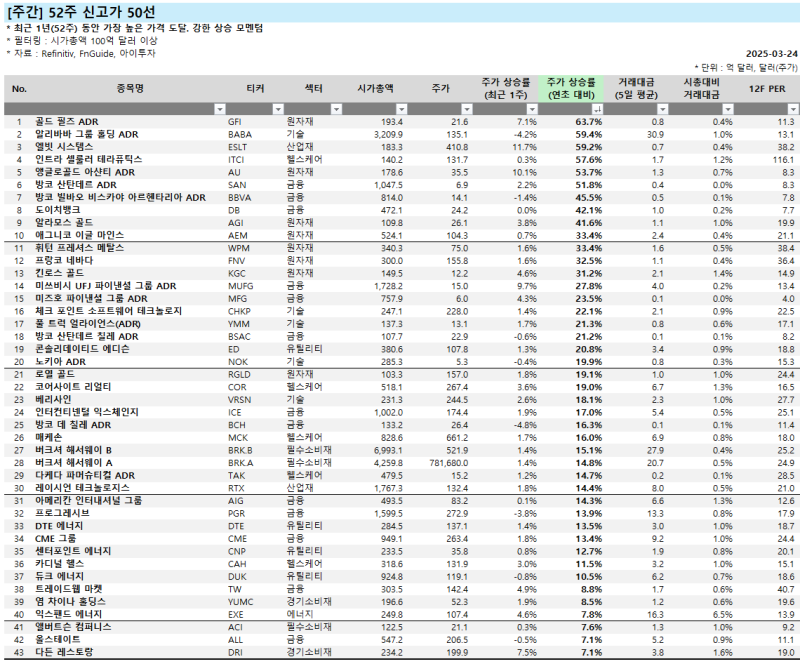
Task: Select the AEM ticker cell
Action: click(237, 235)
